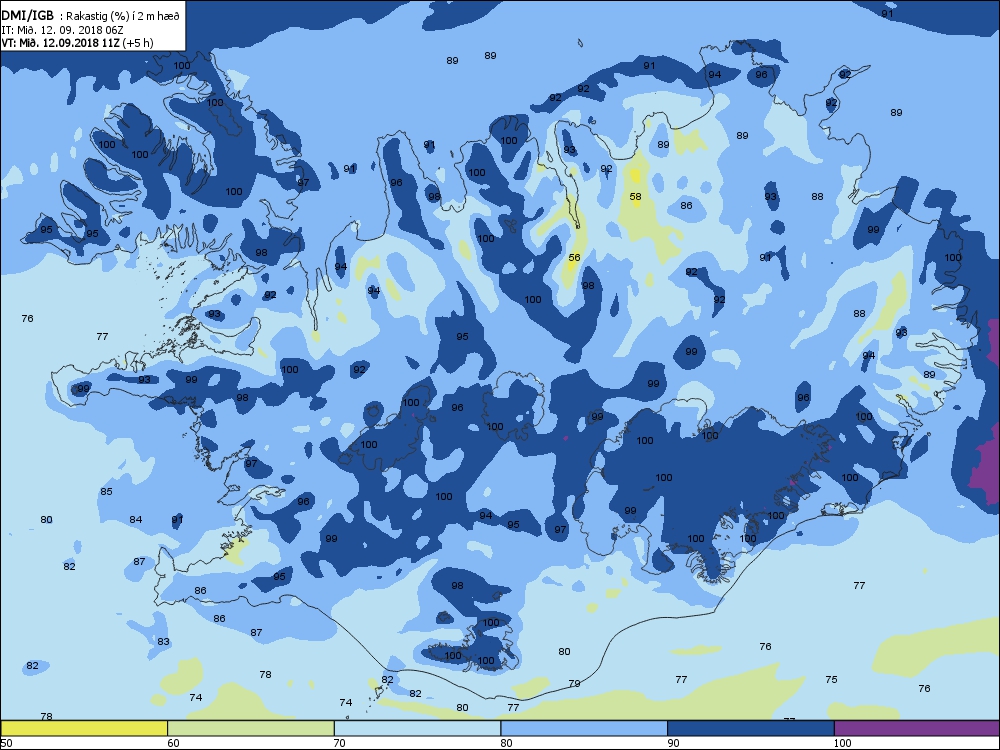The image size is (1000, 750).
Task: Click the humidity value "85" over the sea
Action: [x=107, y=491]
